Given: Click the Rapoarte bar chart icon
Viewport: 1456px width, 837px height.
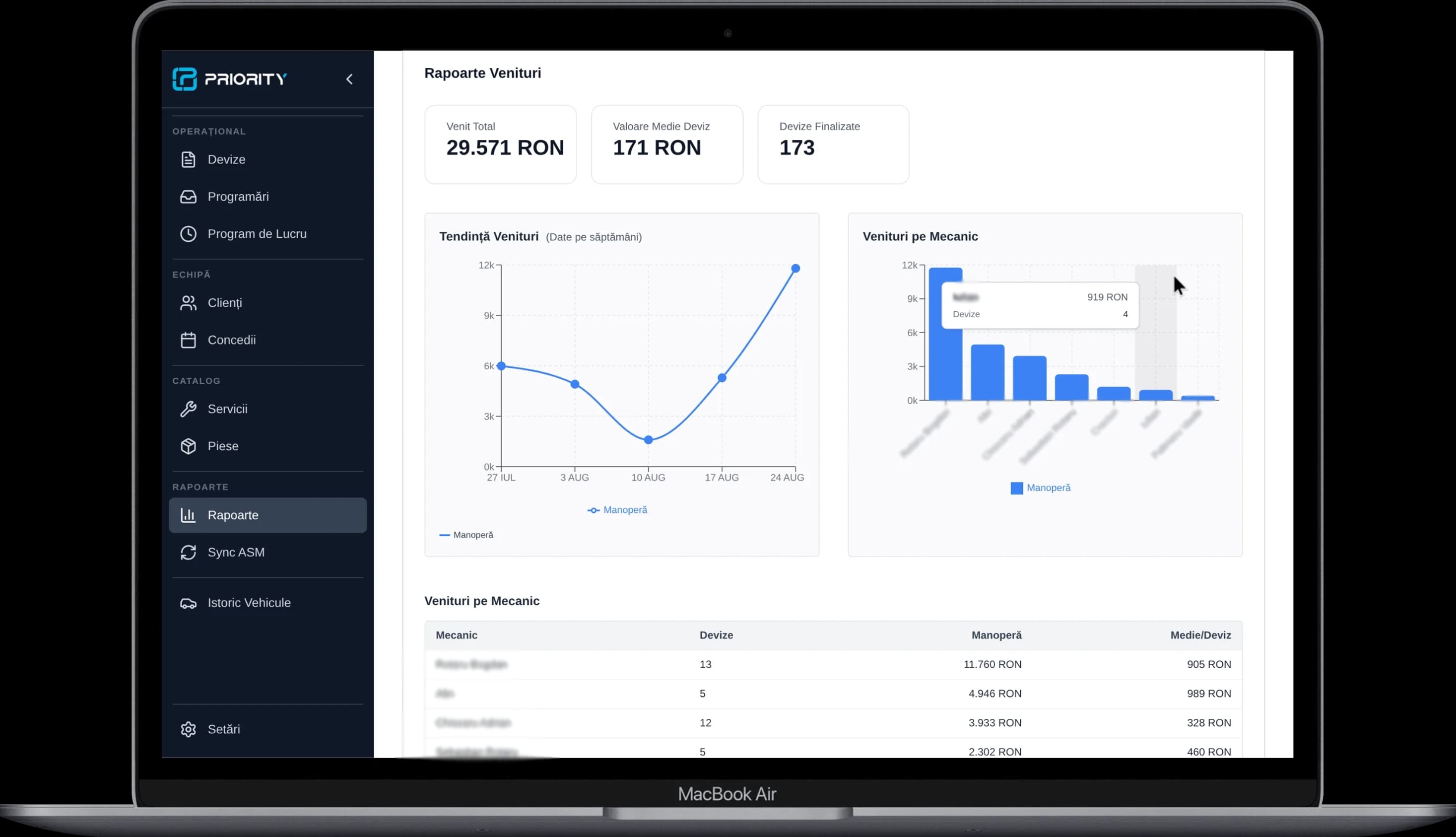Looking at the screenshot, I should tap(189, 515).
